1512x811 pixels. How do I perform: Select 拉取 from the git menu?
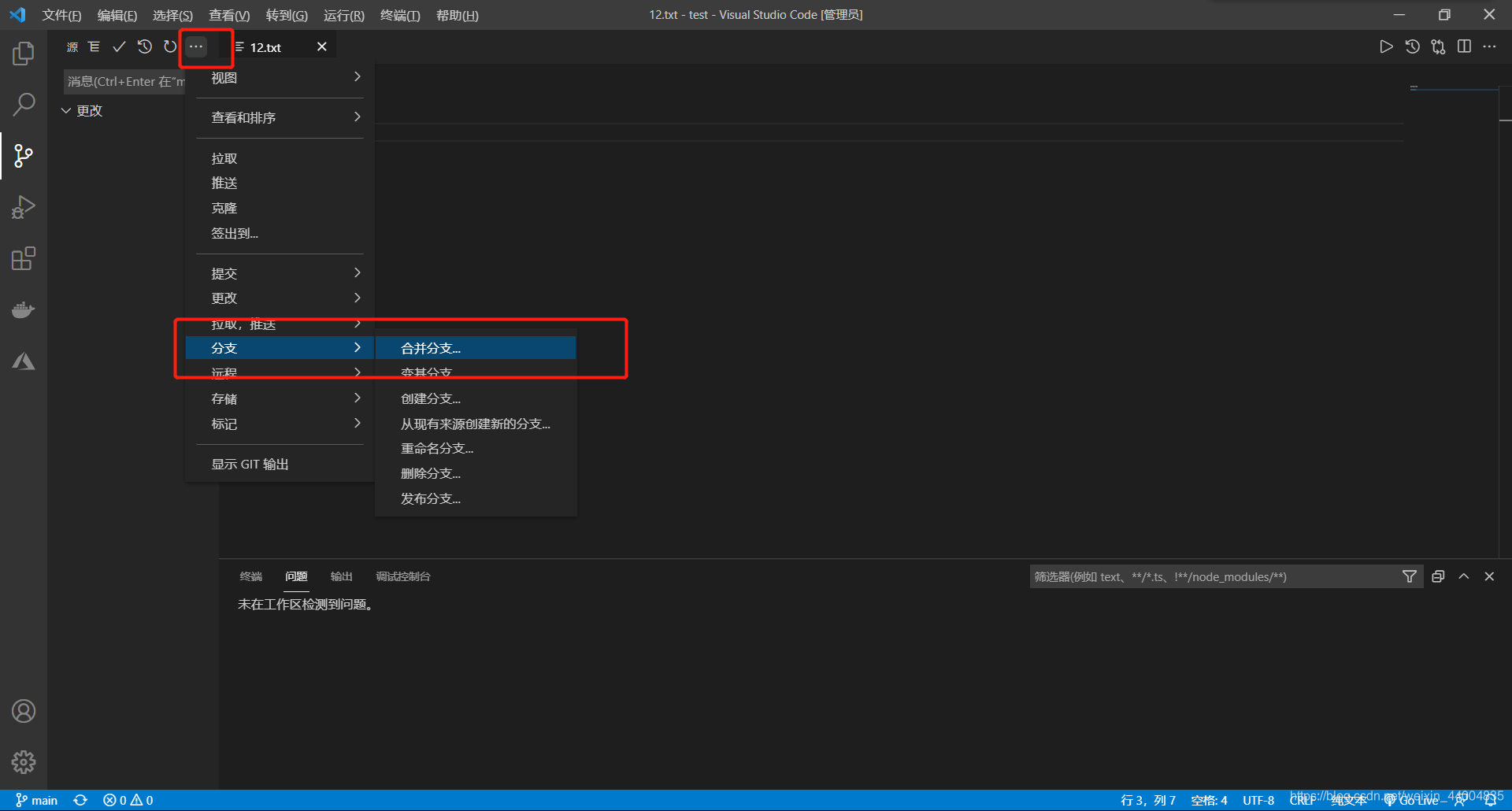tap(280, 158)
